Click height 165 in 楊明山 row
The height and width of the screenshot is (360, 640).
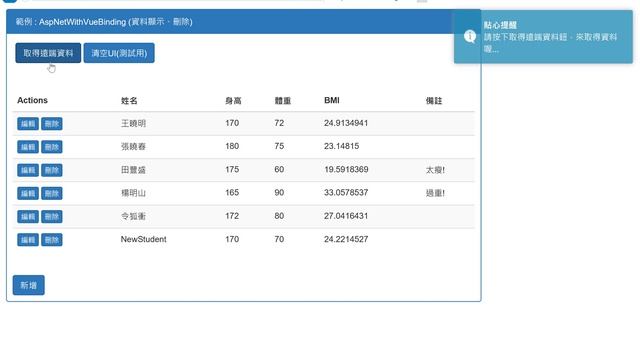point(232,193)
